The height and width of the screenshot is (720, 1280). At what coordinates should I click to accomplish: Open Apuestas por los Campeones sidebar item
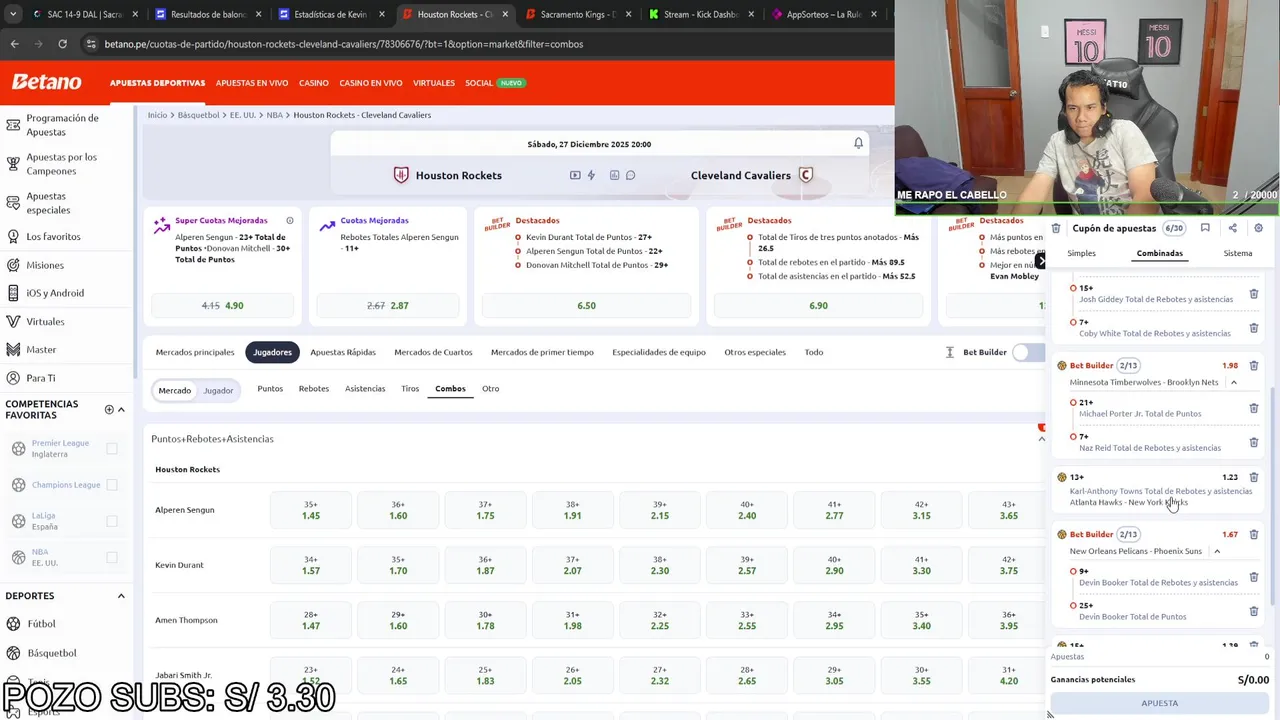coord(62,164)
